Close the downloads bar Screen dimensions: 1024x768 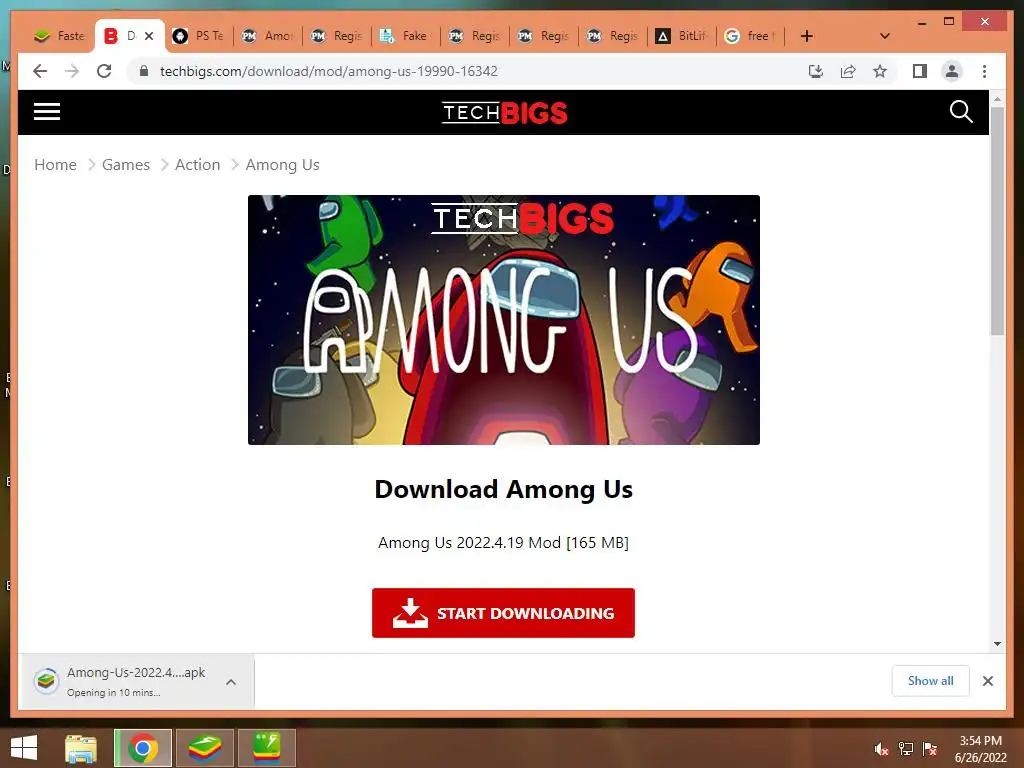click(988, 681)
